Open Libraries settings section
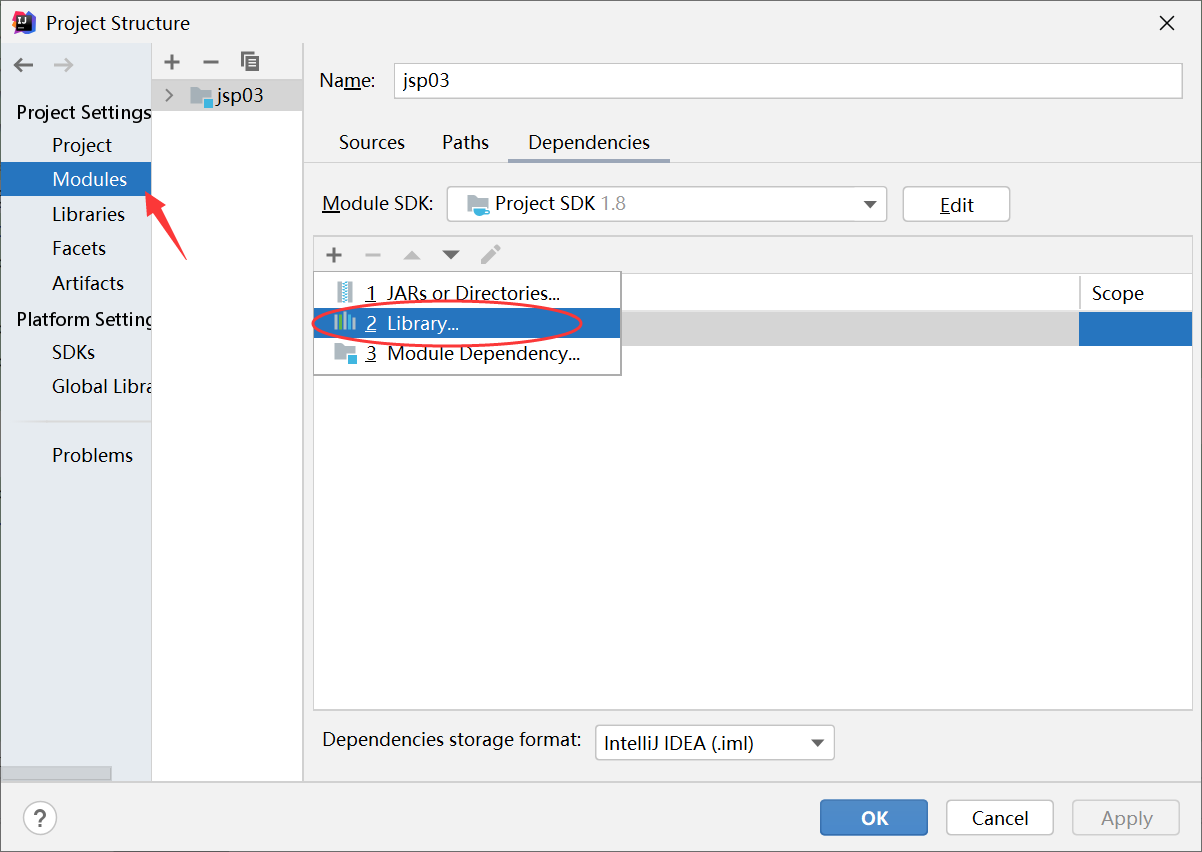1202x852 pixels. [88, 214]
